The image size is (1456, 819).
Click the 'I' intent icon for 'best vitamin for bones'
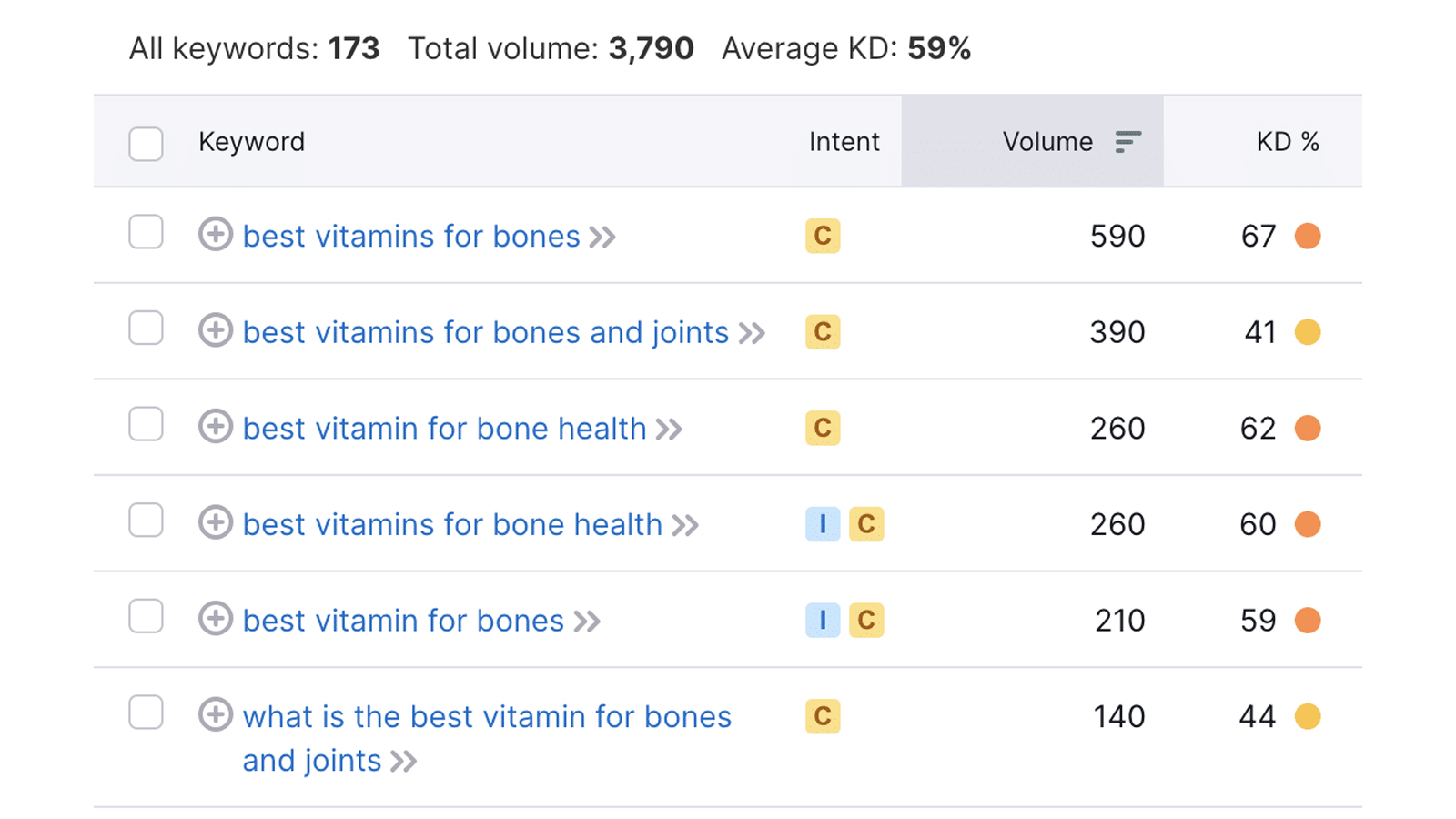pos(822,620)
